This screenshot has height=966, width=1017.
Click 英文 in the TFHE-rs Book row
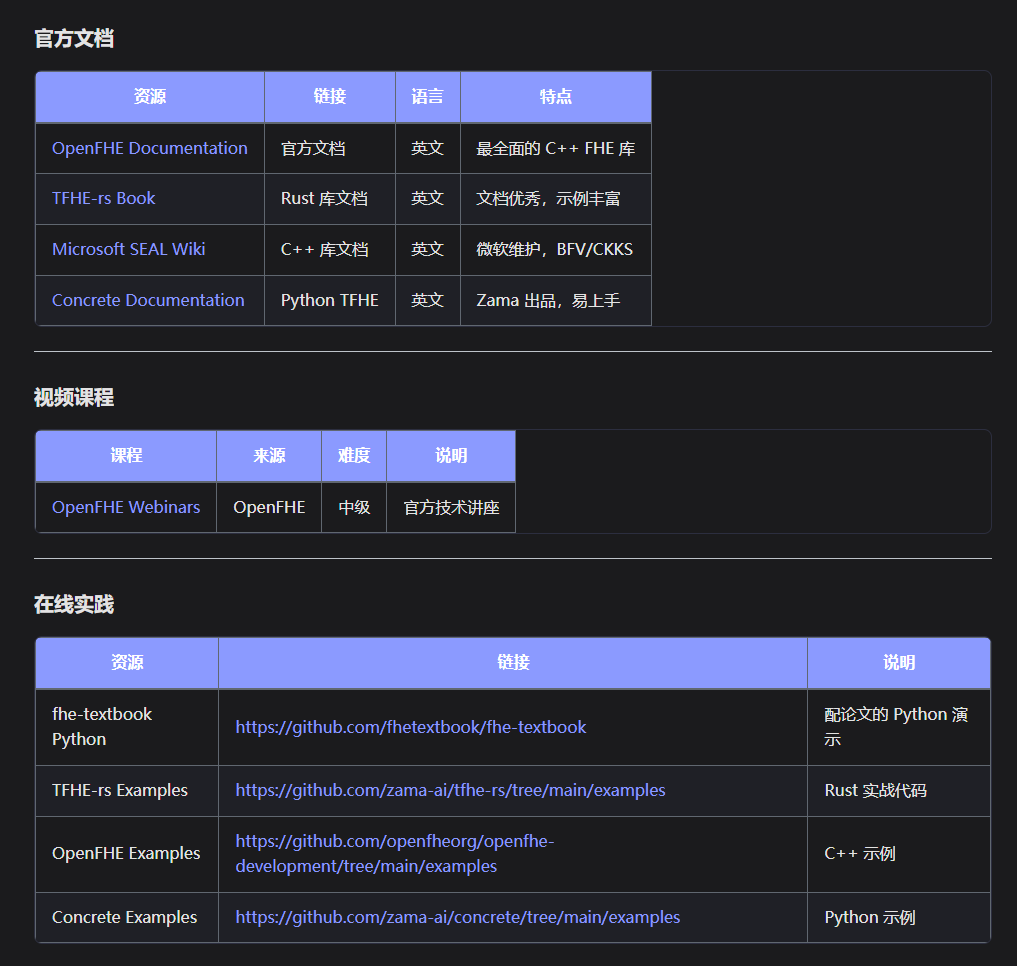(x=427, y=199)
